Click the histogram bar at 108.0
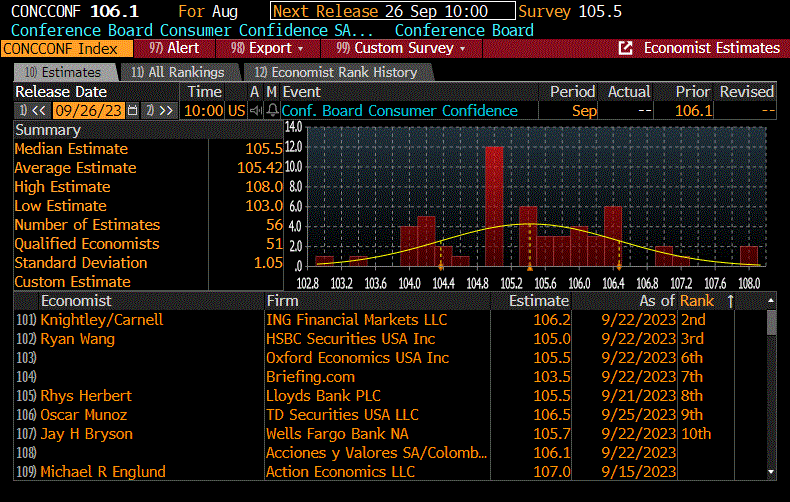 (x=749, y=256)
